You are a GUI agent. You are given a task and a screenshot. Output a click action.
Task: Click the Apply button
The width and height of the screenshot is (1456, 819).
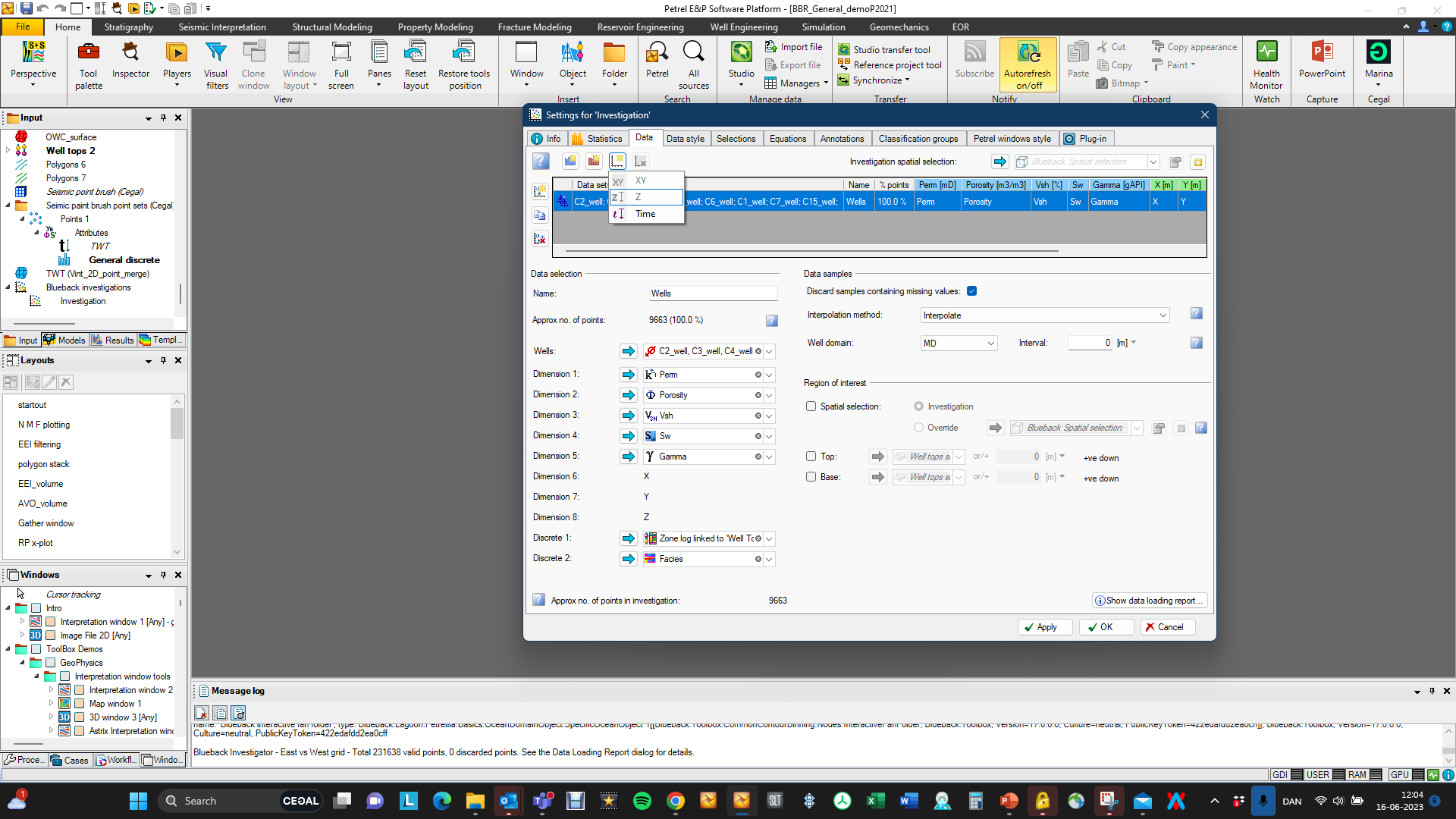[x=1045, y=627]
